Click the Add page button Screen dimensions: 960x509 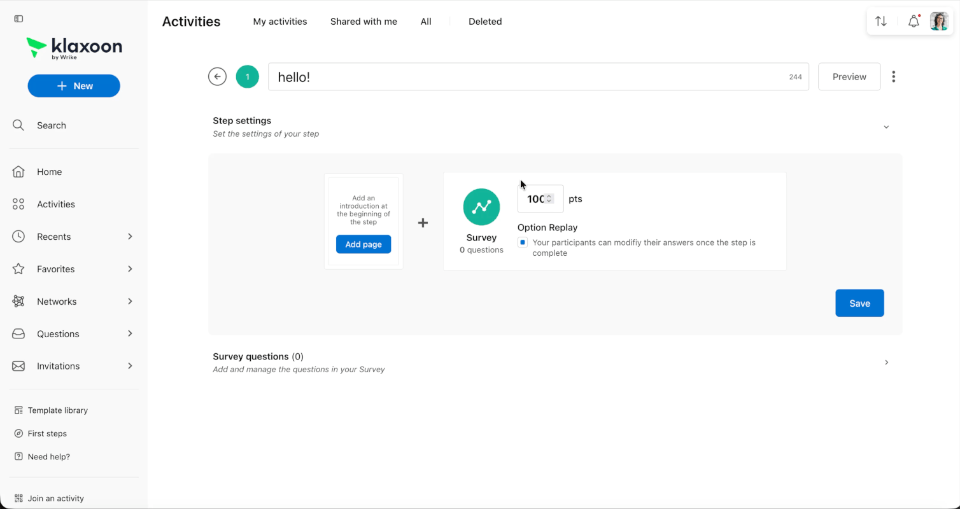(364, 244)
